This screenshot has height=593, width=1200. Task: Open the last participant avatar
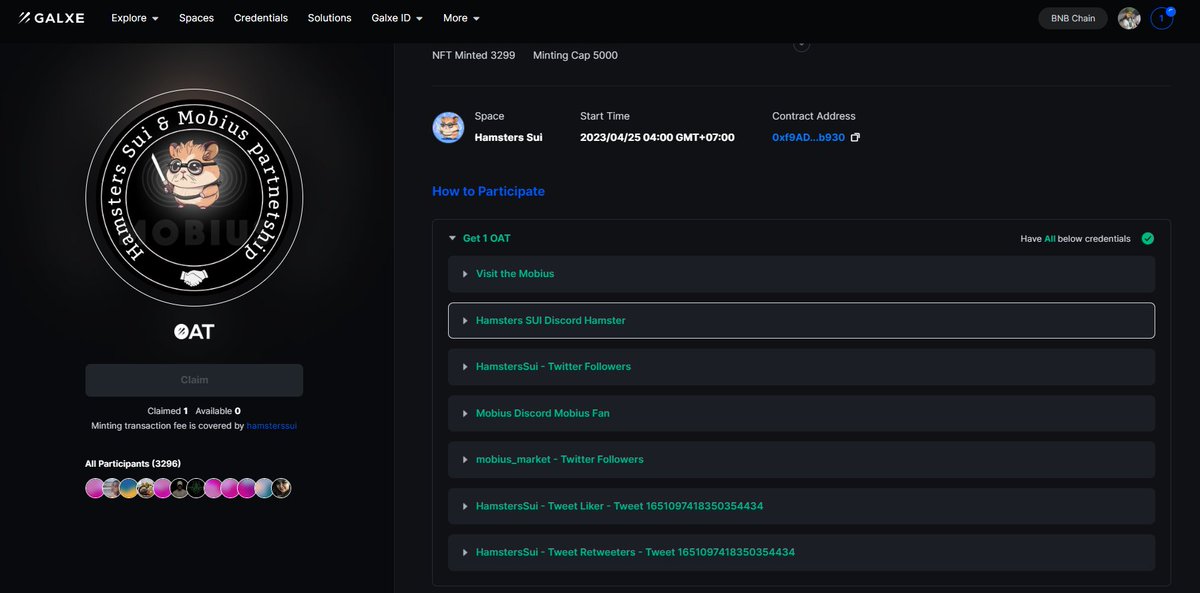pos(281,488)
